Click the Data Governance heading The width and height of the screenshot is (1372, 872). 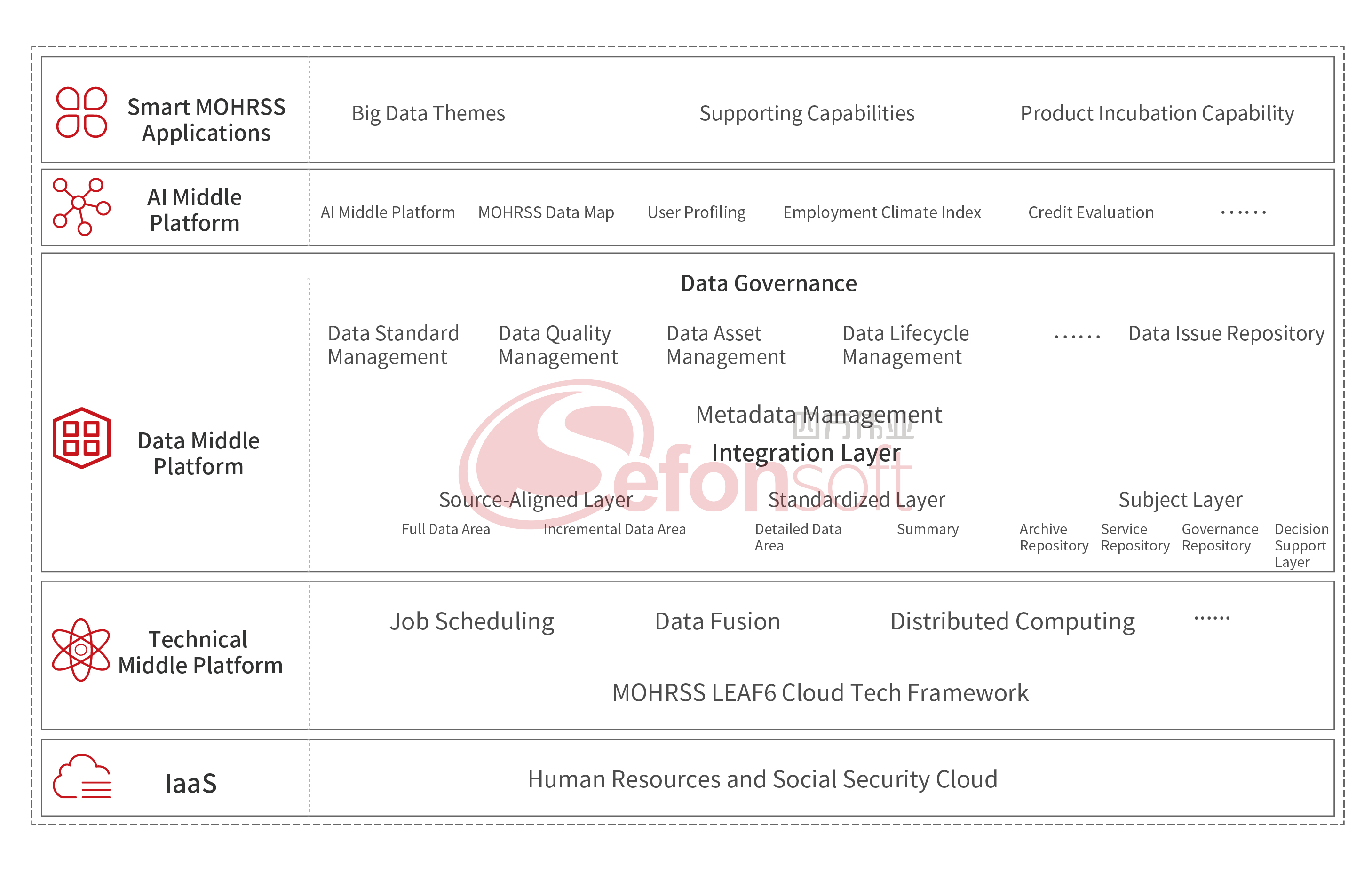[x=769, y=283]
